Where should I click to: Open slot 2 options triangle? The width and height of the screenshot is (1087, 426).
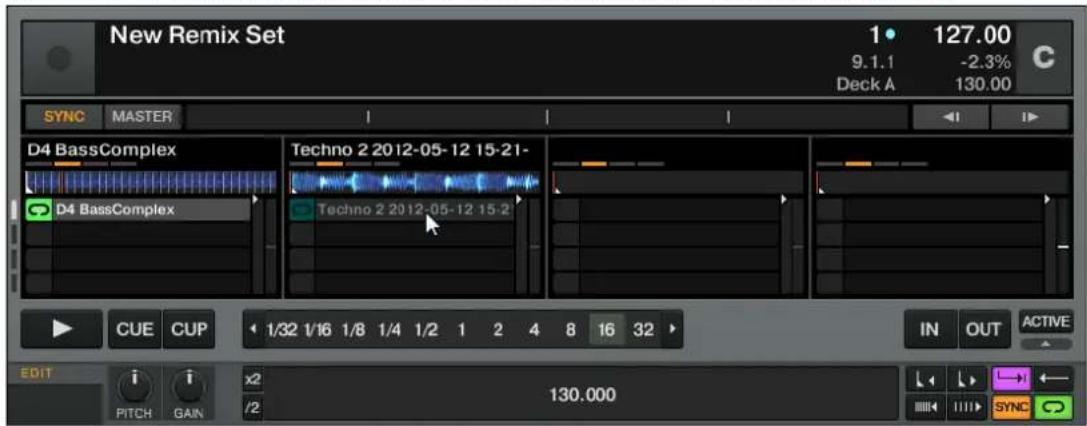point(519,200)
